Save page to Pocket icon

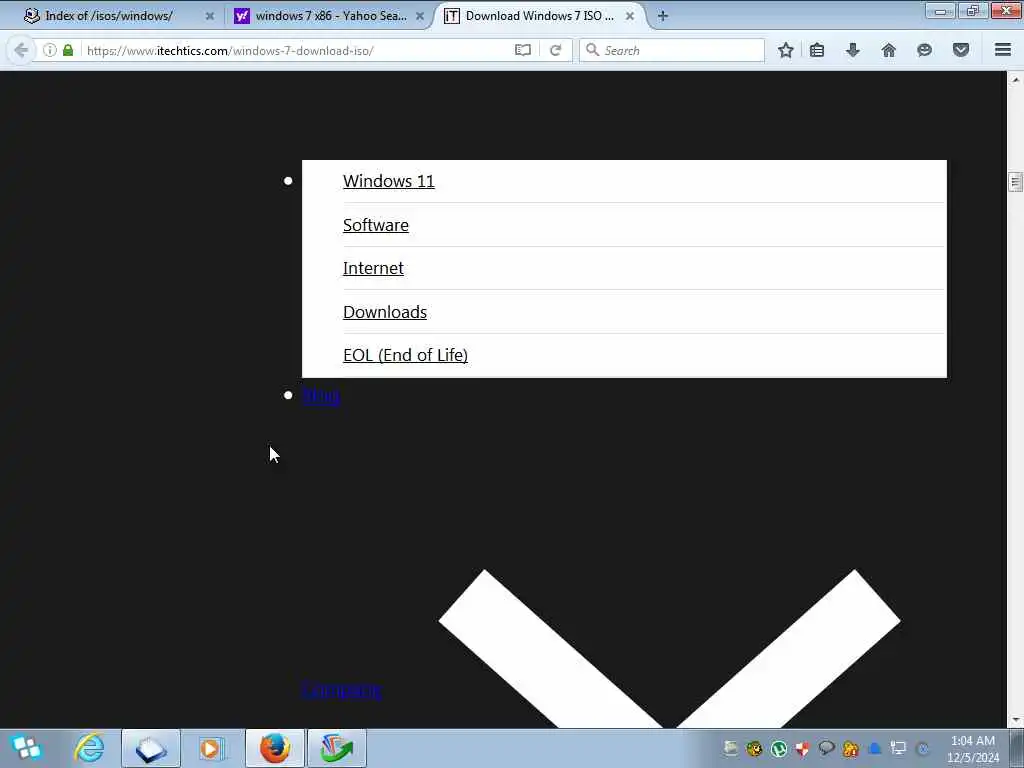click(x=961, y=50)
